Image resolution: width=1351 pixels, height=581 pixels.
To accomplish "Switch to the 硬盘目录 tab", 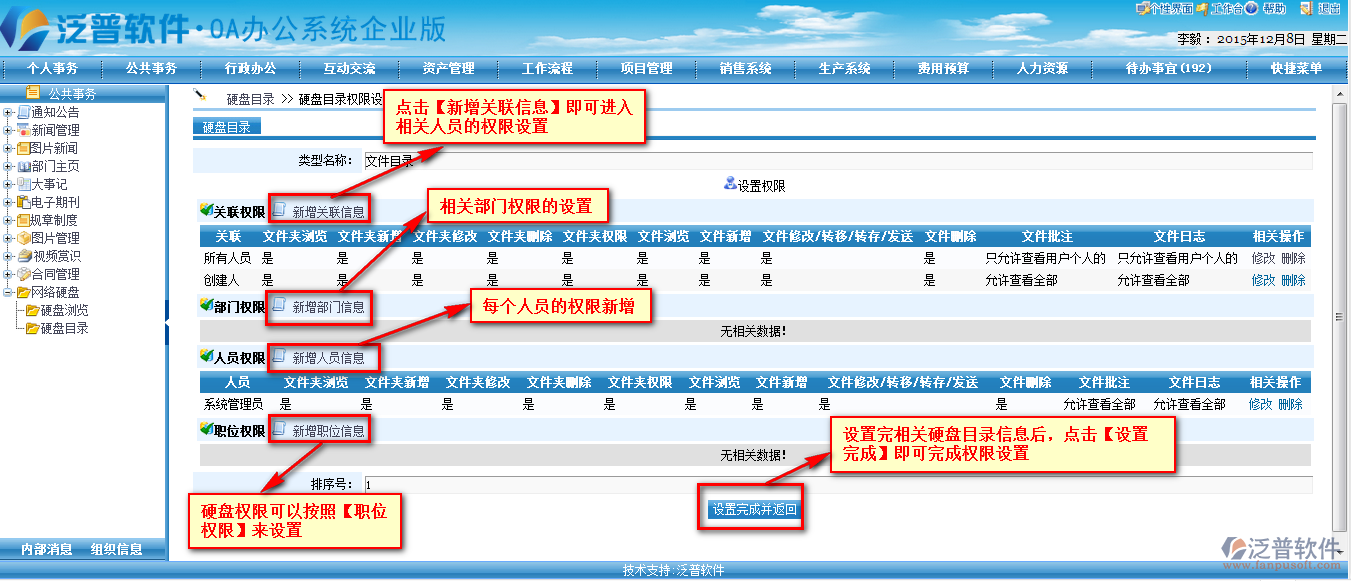I will (227, 127).
